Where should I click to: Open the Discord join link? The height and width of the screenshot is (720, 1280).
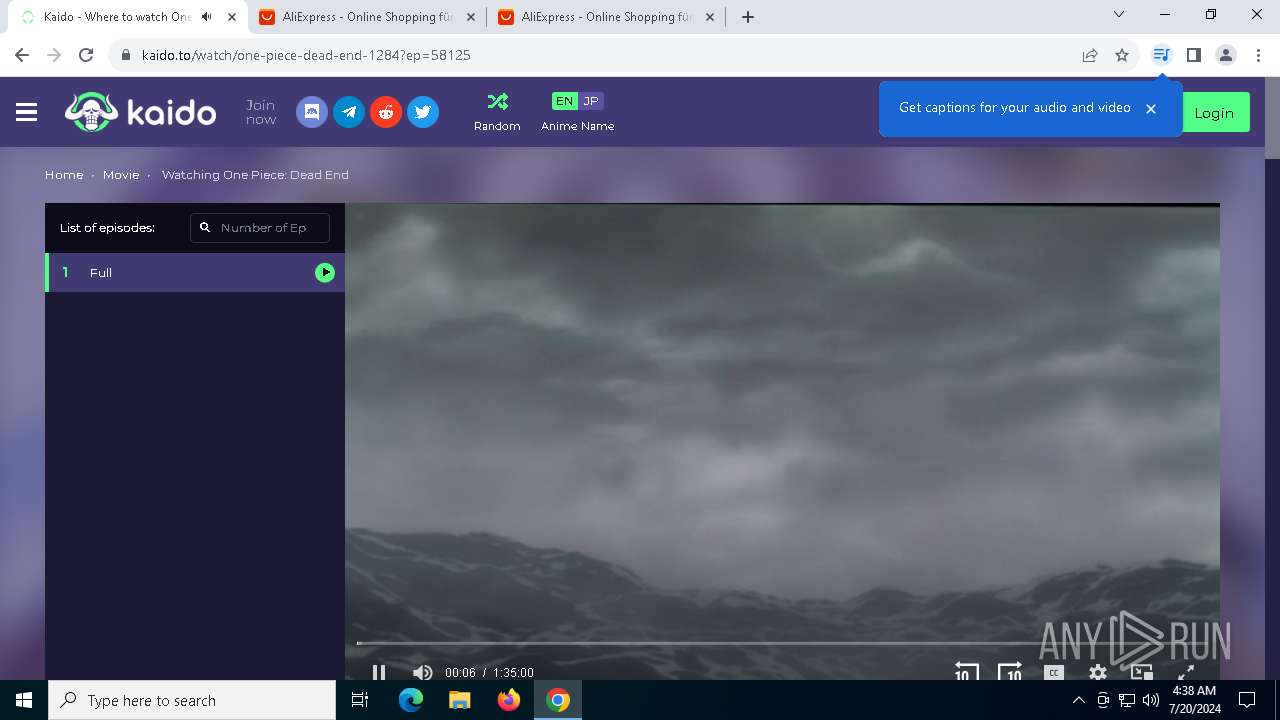[312, 112]
